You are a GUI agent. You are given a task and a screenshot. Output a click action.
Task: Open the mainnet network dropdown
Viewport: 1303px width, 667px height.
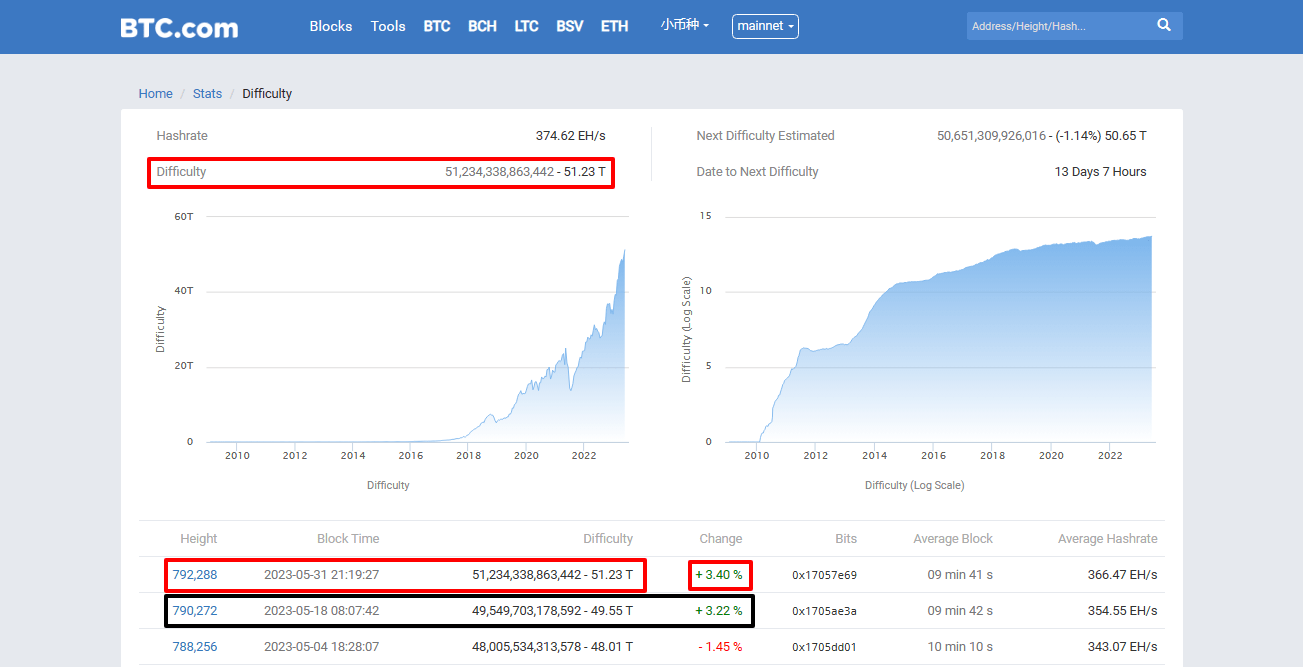765,26
